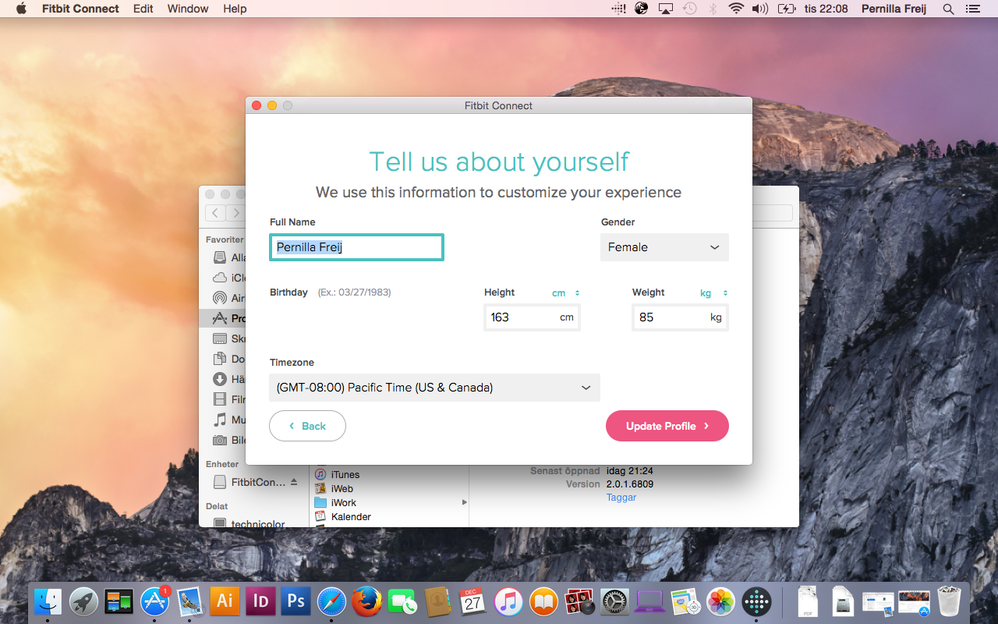Click the Bluetooth icon in the menu bar
This screenshot has height=624, width=998.
click(713, 9)
